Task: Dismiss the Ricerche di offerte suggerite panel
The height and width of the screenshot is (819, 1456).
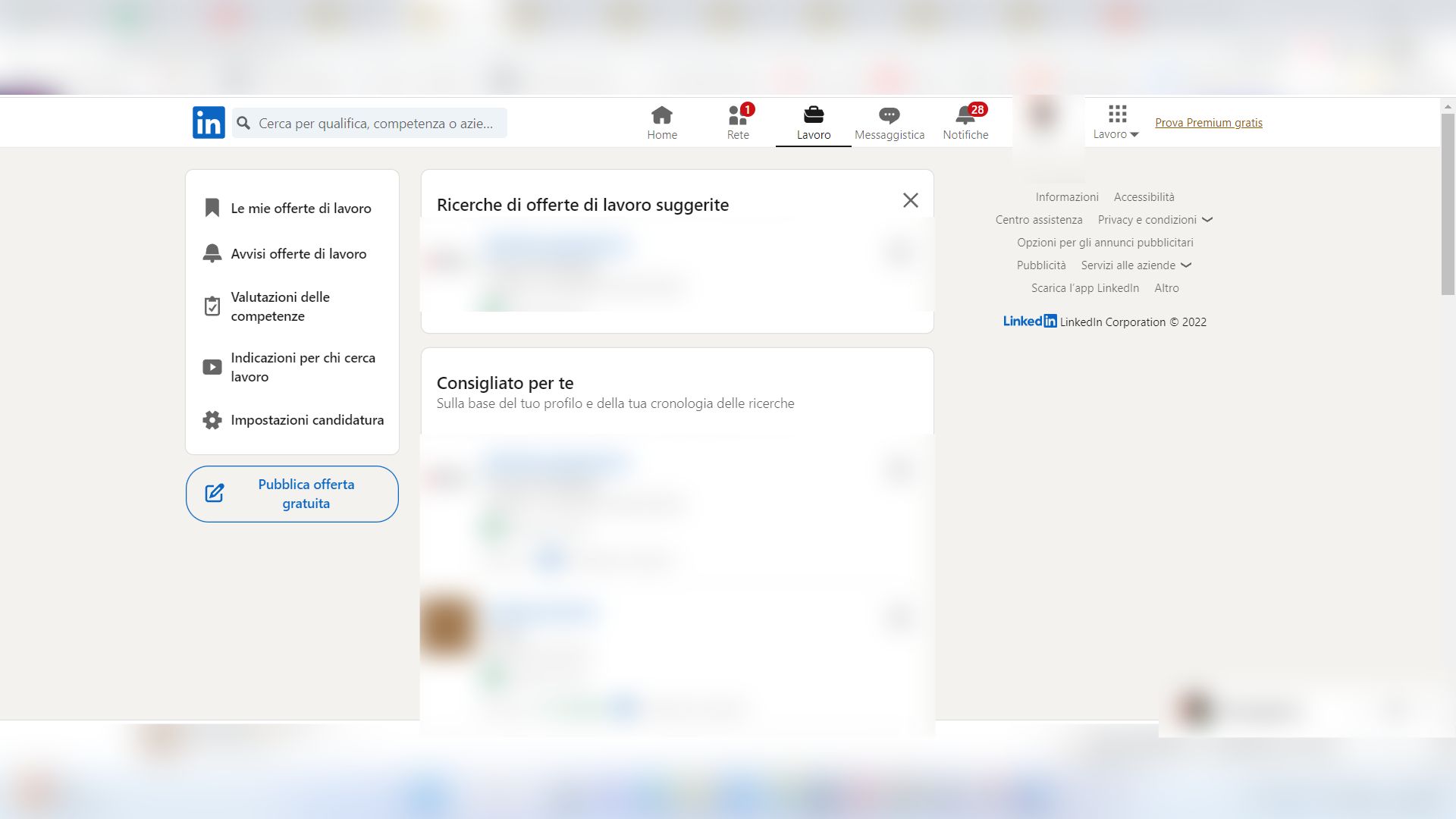Action: 910,200
